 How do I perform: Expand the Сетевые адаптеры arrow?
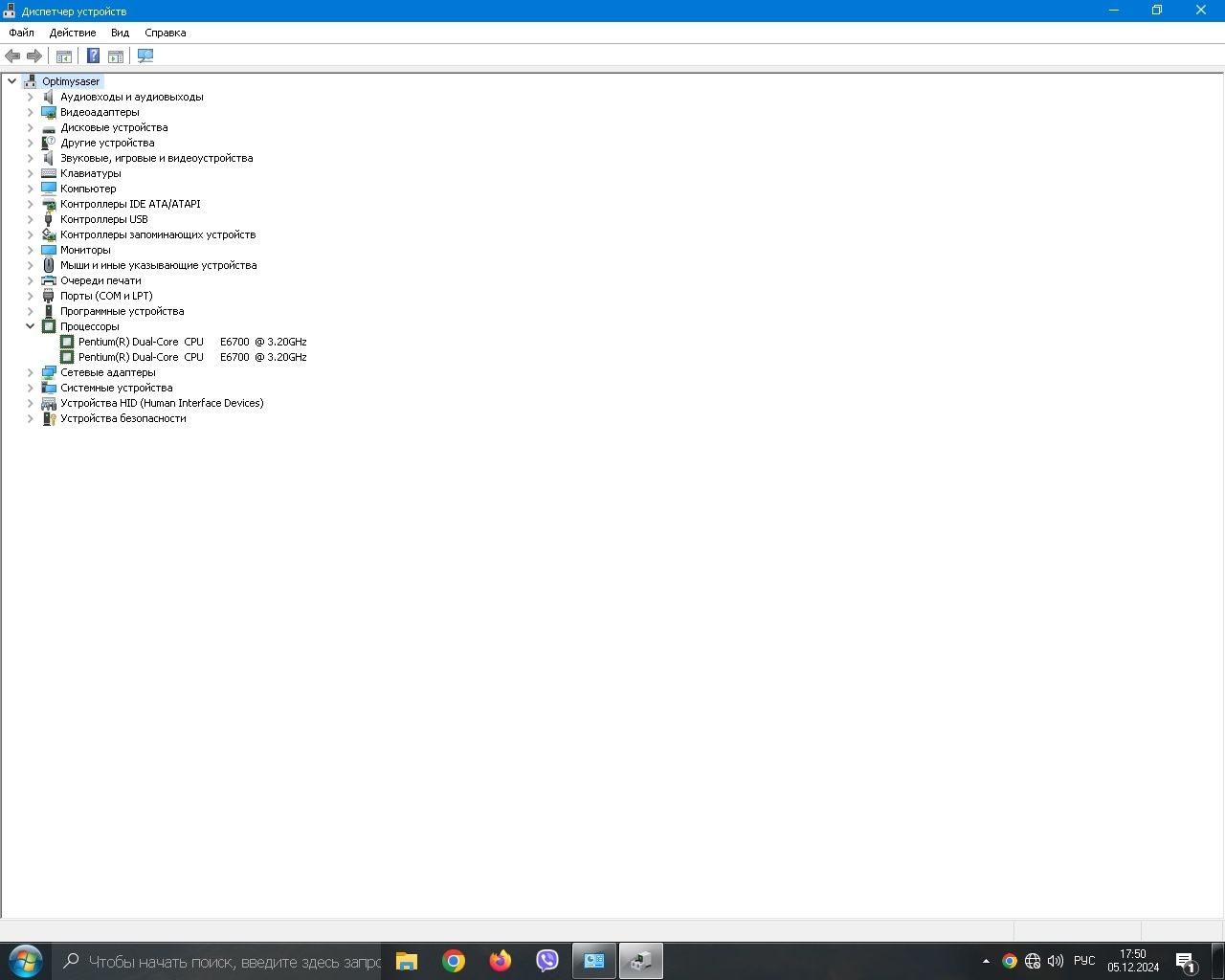click(x=30, y=372)
